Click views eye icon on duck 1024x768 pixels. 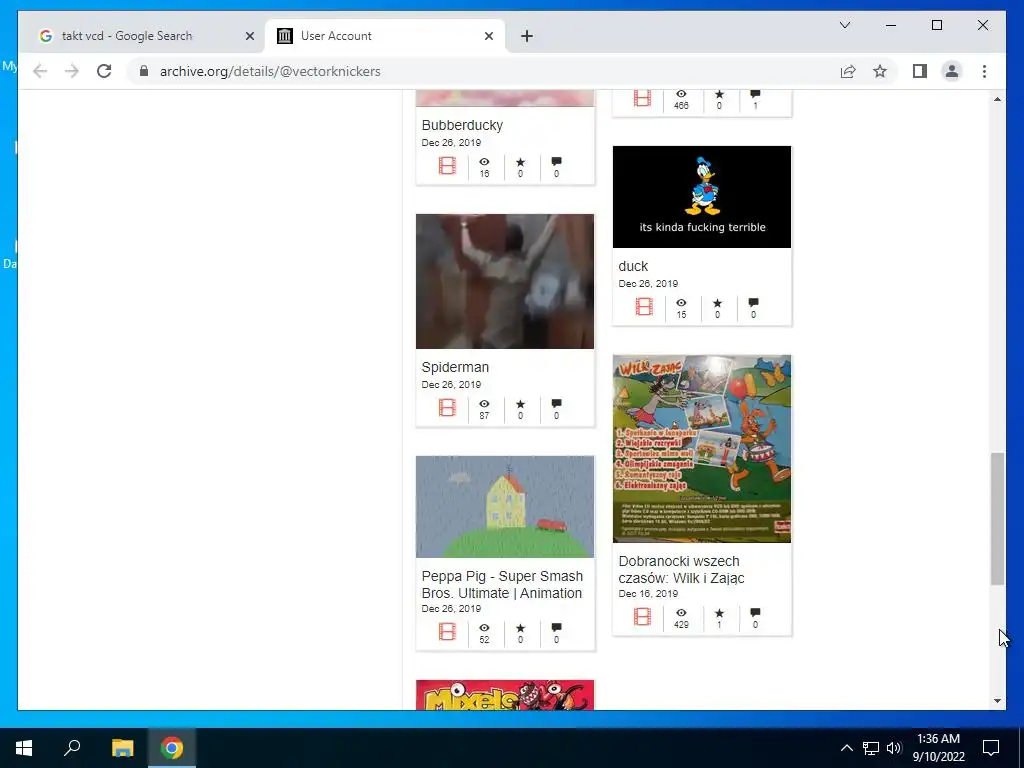681,303
